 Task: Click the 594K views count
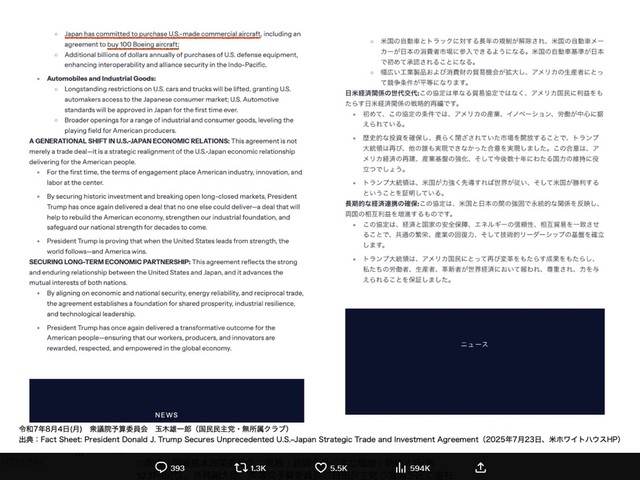click(420, 468)
